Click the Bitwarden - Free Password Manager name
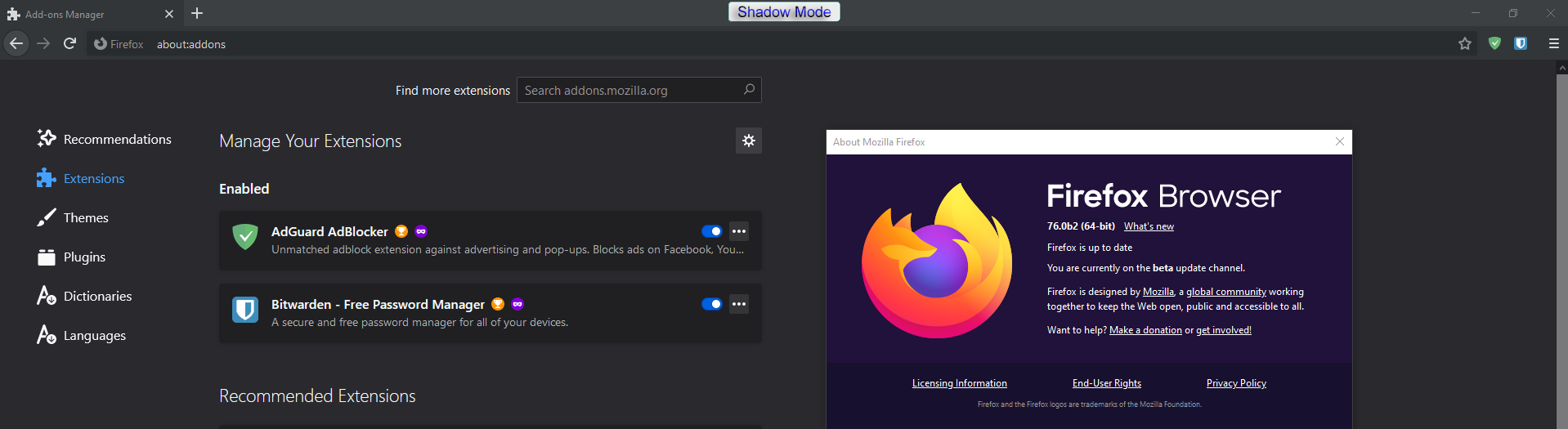Screen dimensions: 1568x429 point(378,304)
